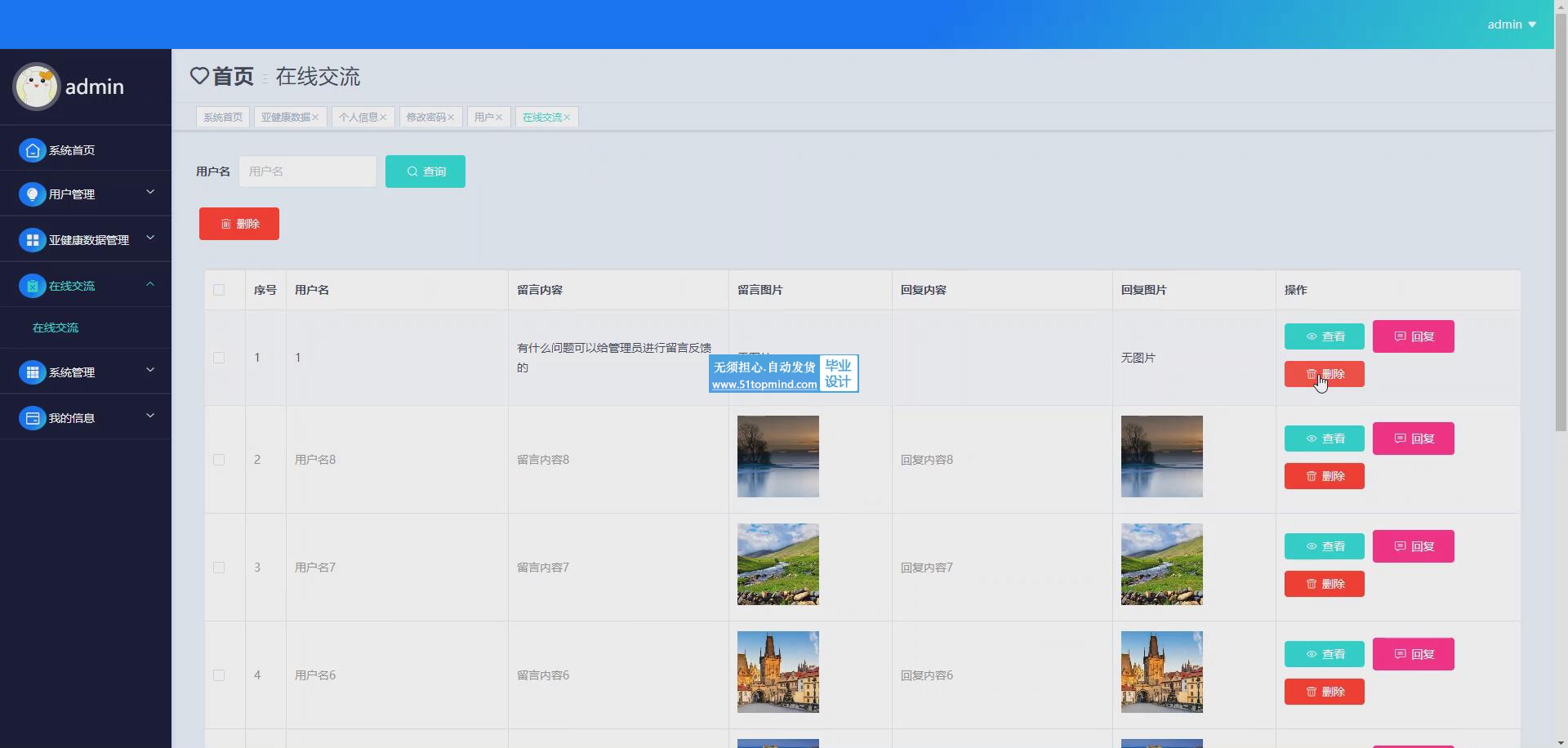Click the bulk 删除 button above the table
Image resolution: width=1568 pixels, height=748 pixels.
[x=239, y=224]
